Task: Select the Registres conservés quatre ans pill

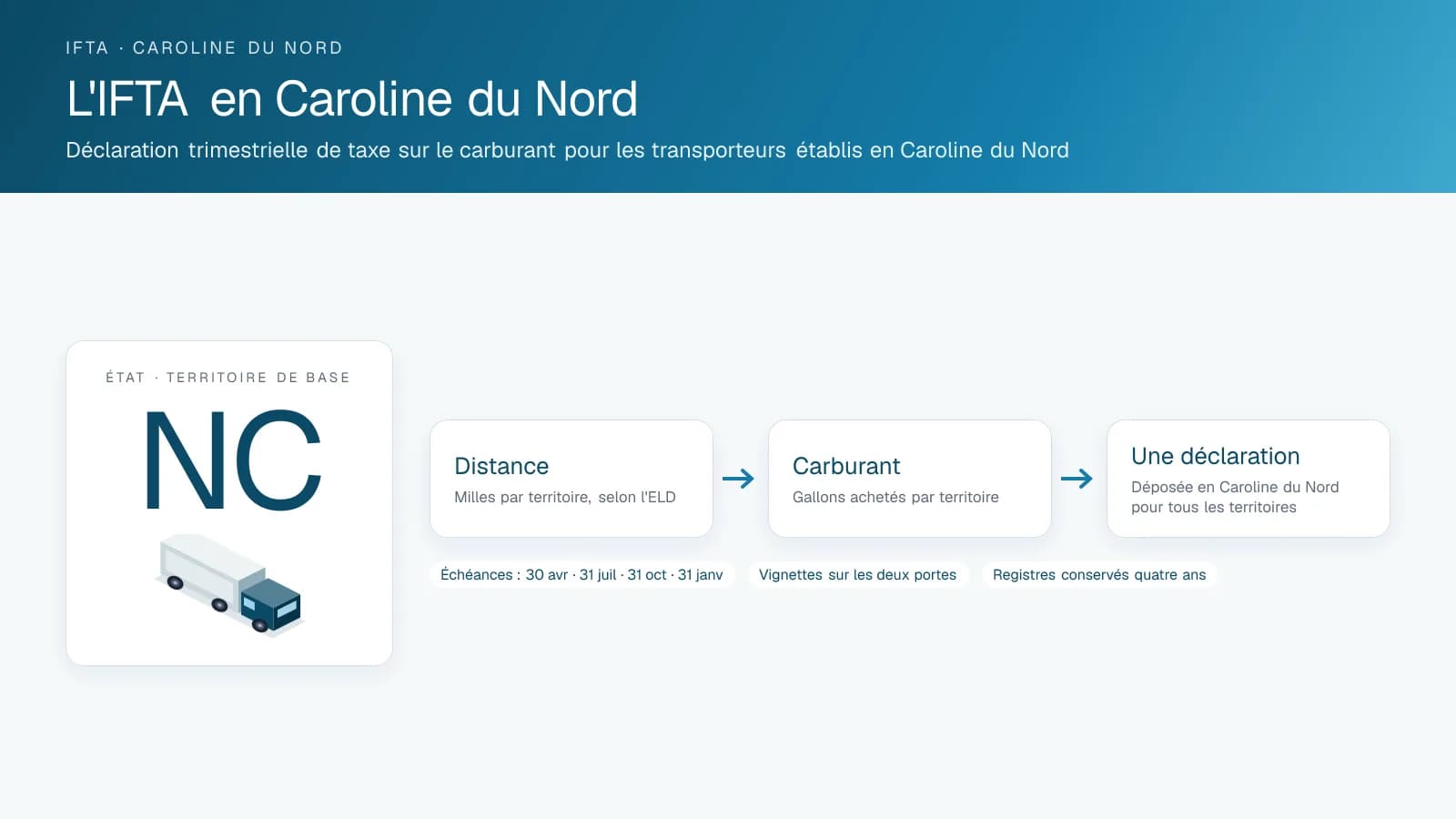Action: coord(1099,575)
